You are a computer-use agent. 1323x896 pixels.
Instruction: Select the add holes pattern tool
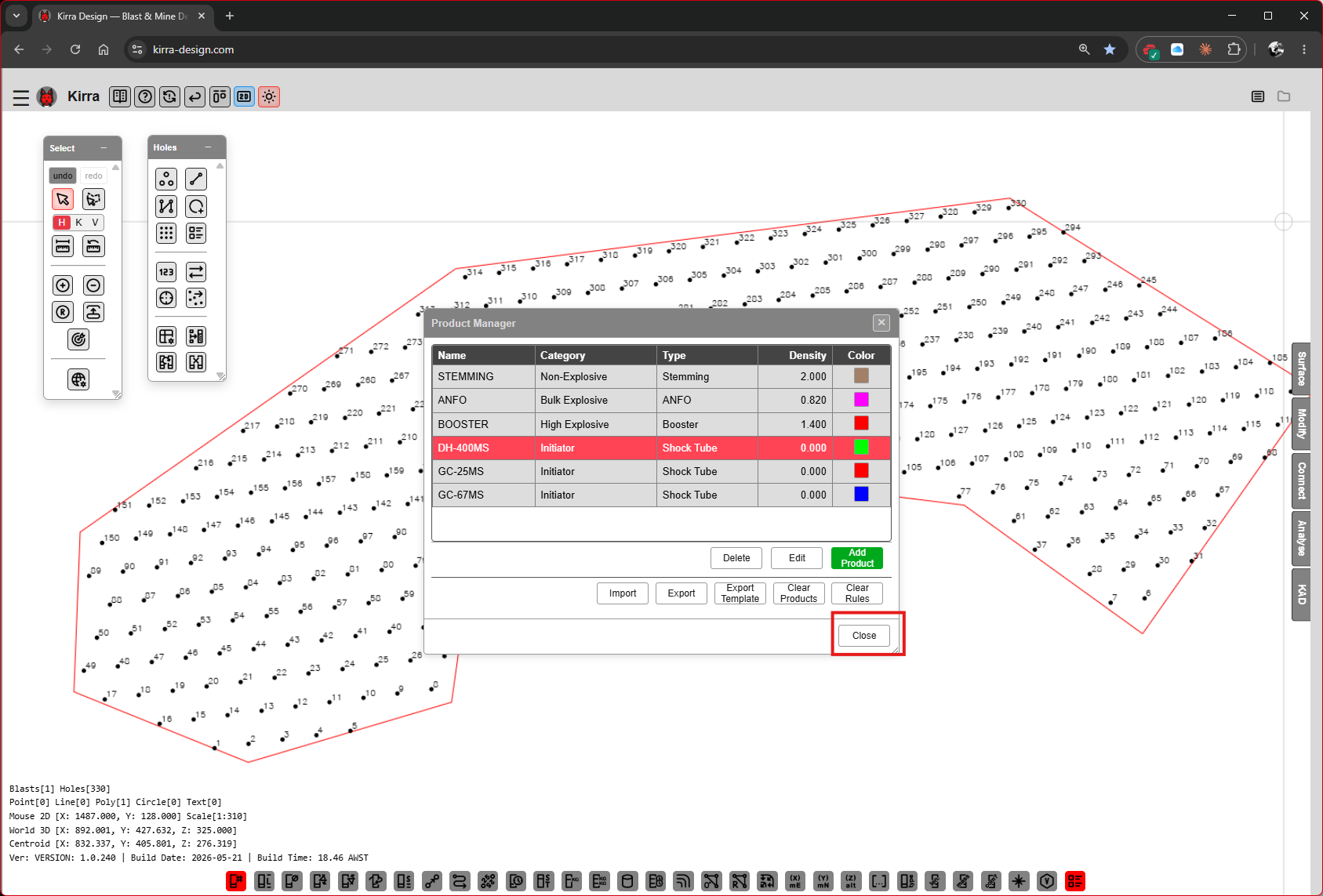coord(166,180)
